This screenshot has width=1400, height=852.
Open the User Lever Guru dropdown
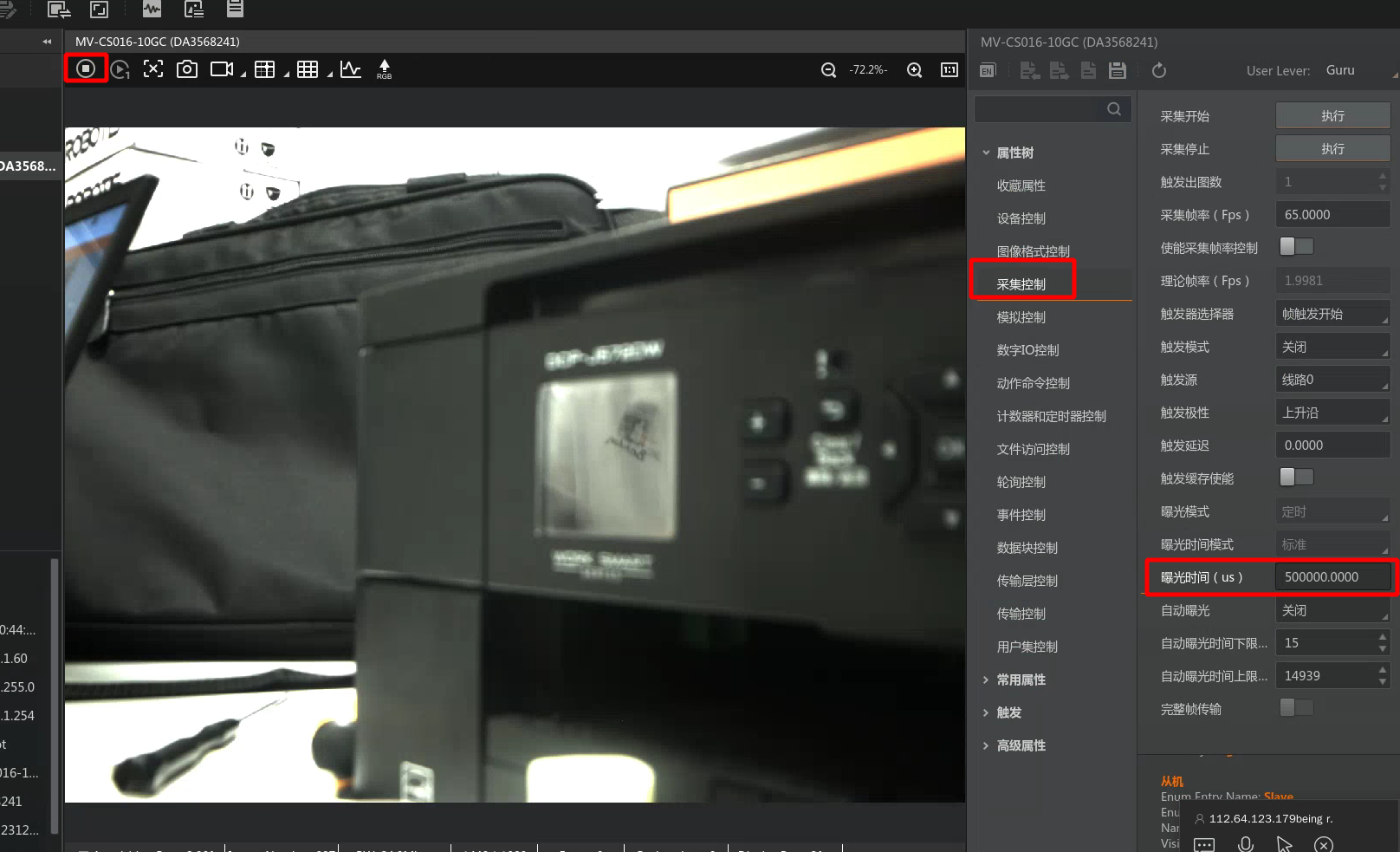pyautogui.click(x=1360, y=71)
